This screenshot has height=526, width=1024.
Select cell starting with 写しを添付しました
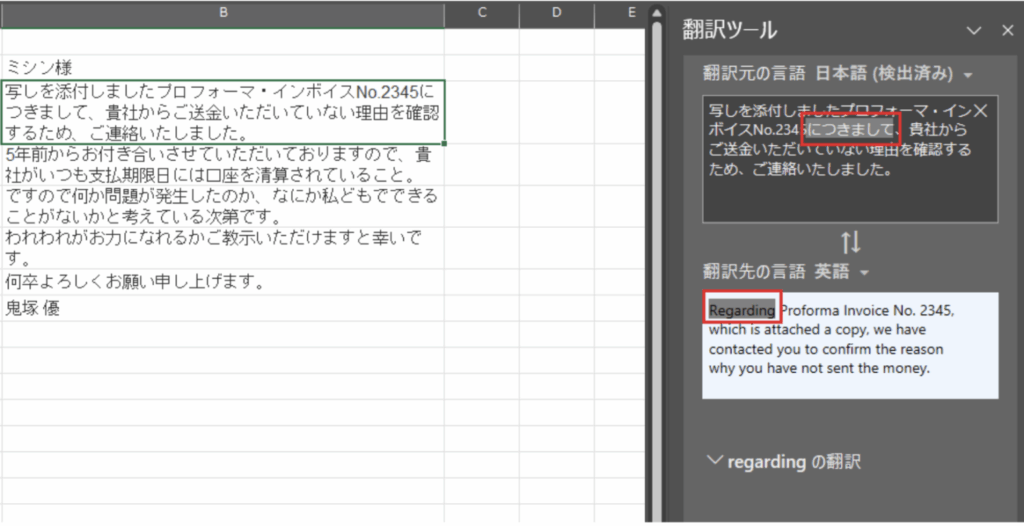(223, 112)
